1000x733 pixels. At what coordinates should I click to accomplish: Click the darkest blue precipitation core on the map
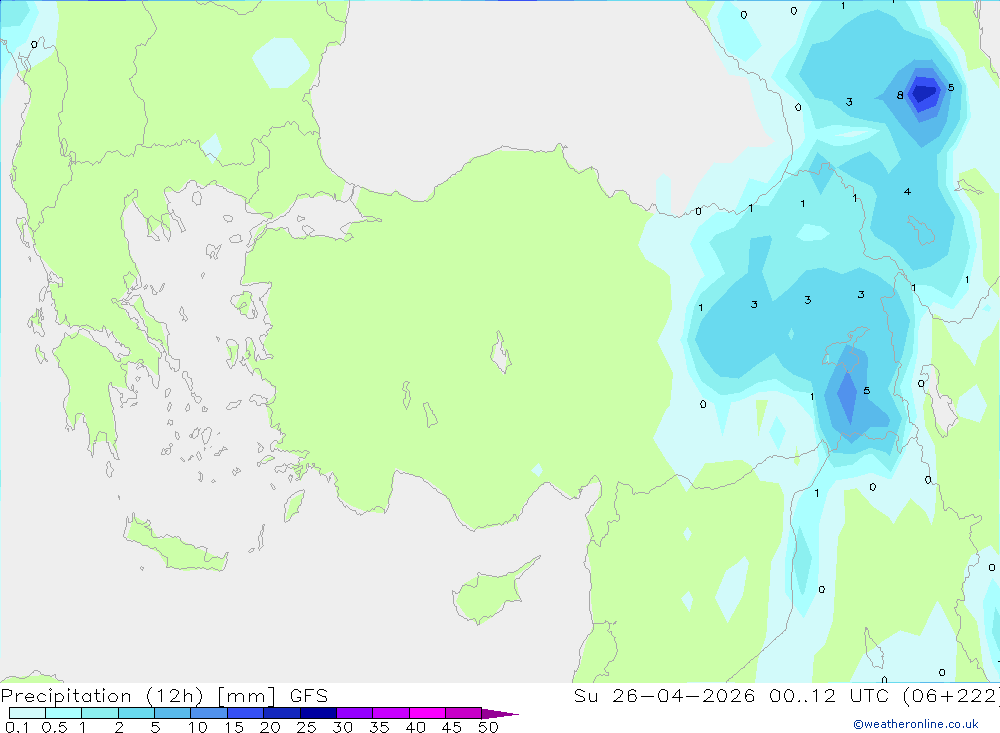[924, 93]
